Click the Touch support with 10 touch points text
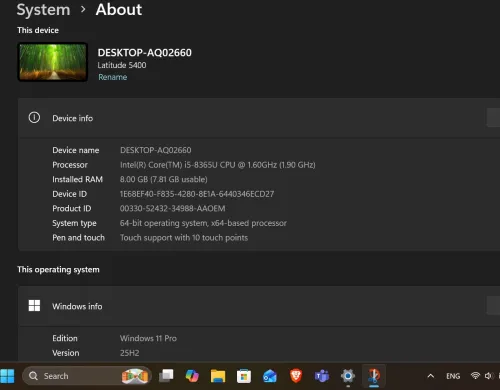 [x=184, y=238]
